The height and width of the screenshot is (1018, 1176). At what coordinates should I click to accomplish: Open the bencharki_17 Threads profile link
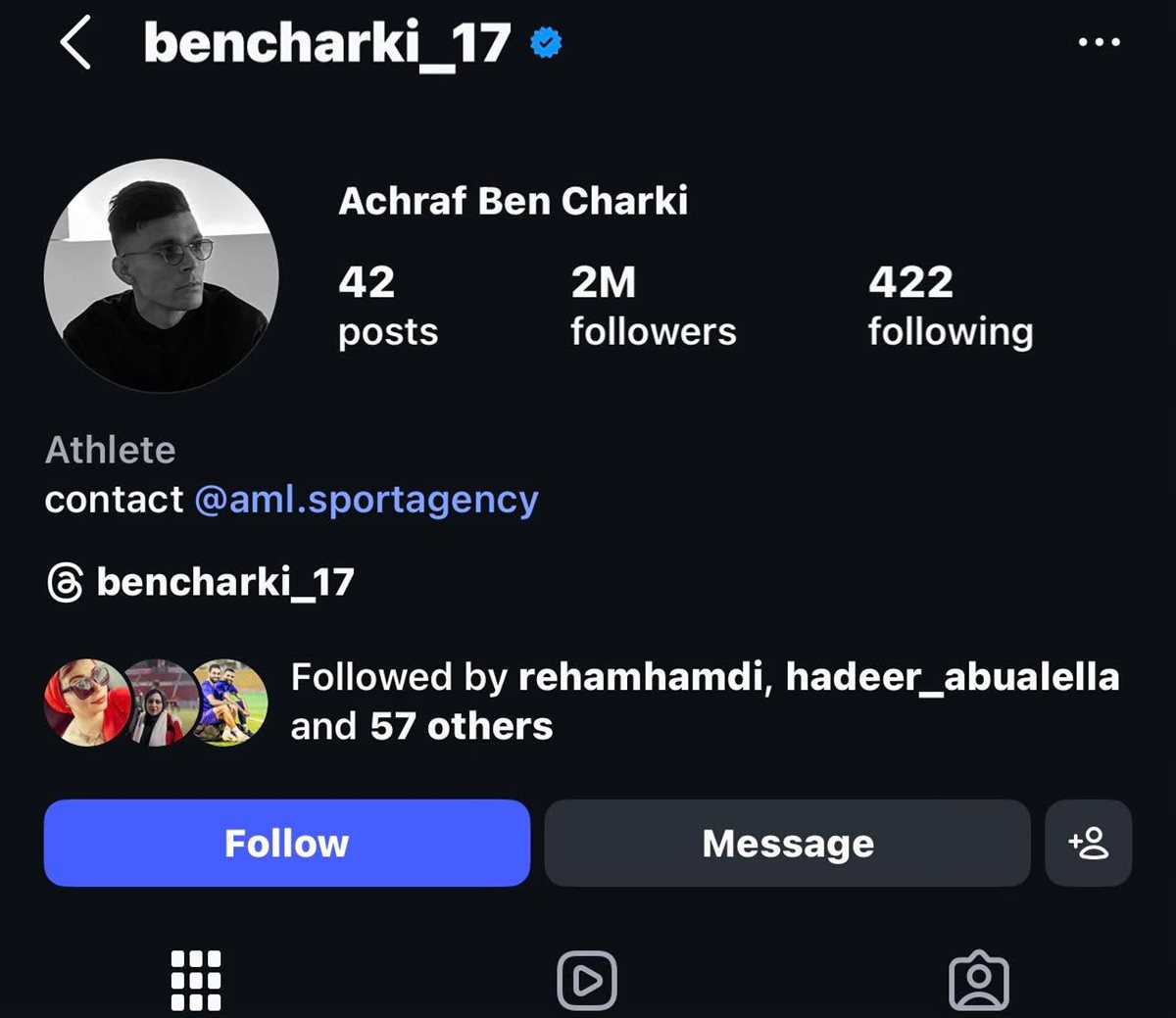[x=224, y=583]
